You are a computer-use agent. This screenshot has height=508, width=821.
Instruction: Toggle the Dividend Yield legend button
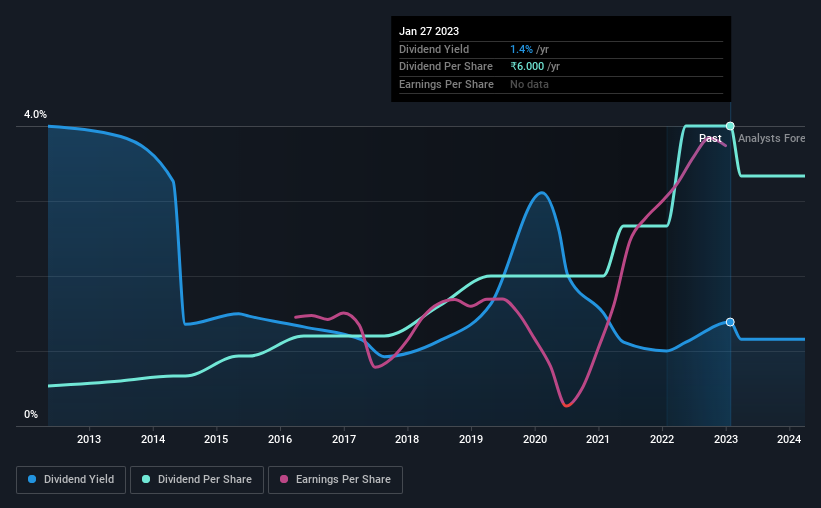click(x=71, y=480)
